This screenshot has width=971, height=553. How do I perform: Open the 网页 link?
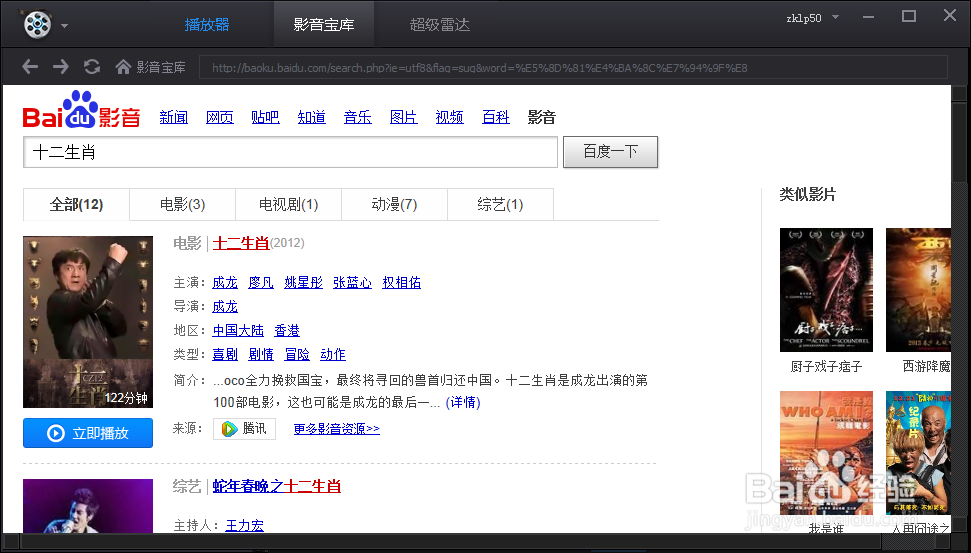click(x=220, y=117)
